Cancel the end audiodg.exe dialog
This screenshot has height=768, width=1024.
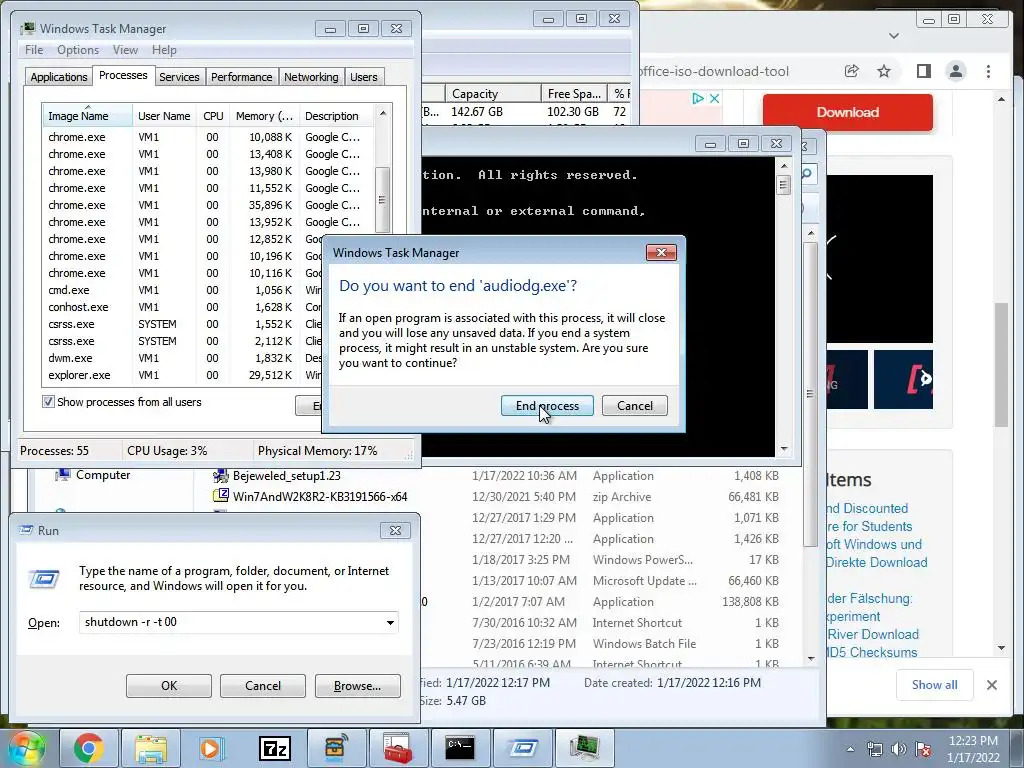(635, 406)
